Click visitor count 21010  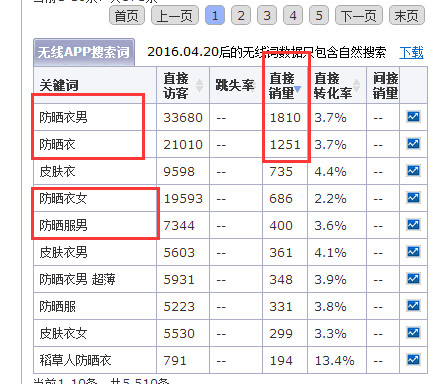[x=183, y=145]
